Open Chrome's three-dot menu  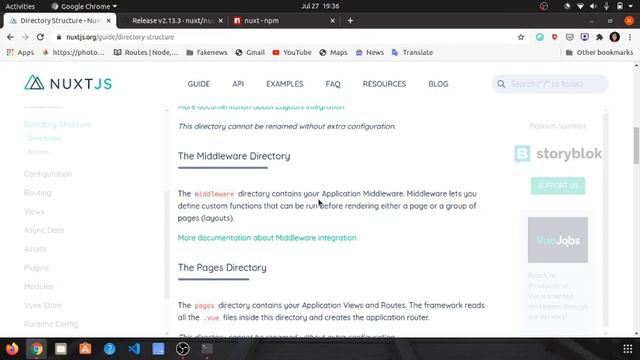(630, 37)
